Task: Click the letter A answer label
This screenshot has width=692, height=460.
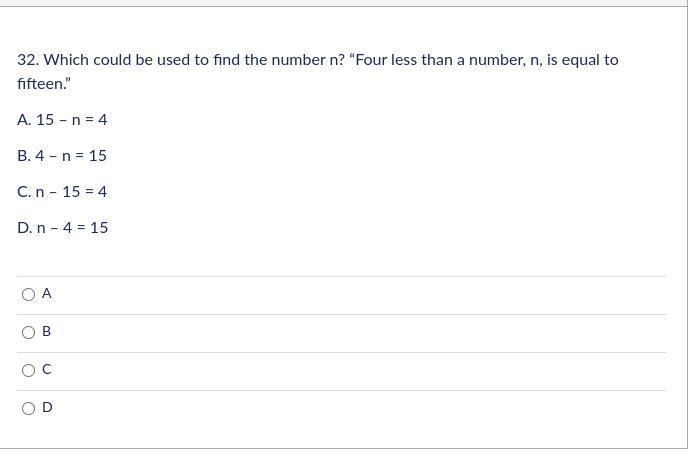Action: [x=46, y=294]
